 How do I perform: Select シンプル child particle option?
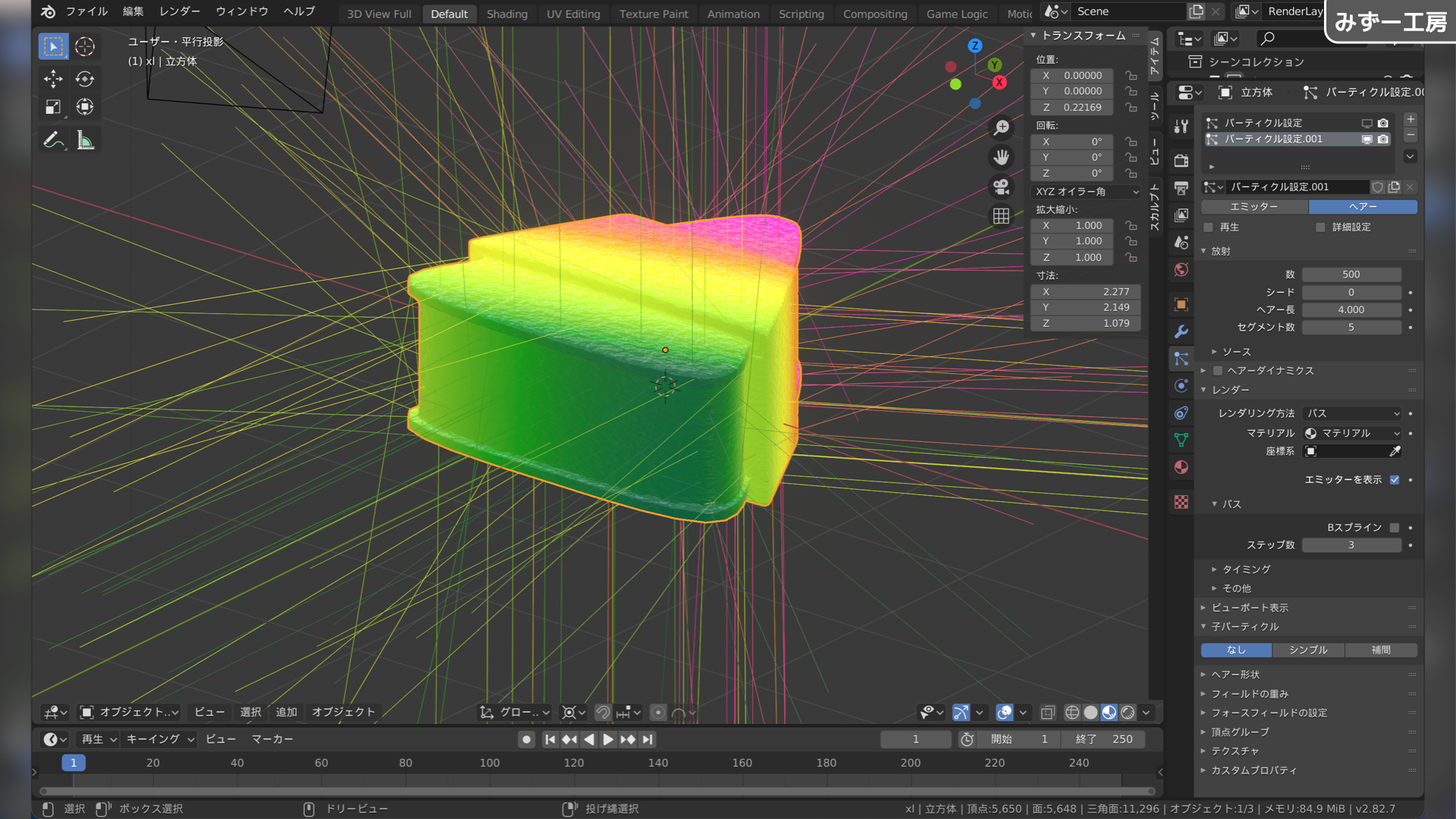[x=1308, y=651]
